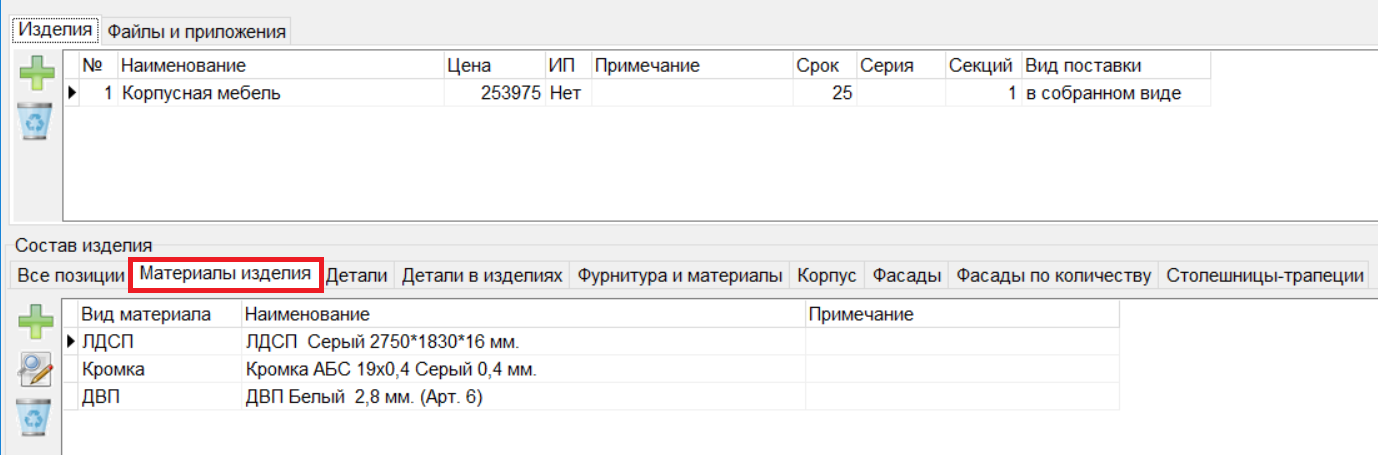Add a new material with green plus
This screenshot has width=1378, height=455.
tap(37, 324)
